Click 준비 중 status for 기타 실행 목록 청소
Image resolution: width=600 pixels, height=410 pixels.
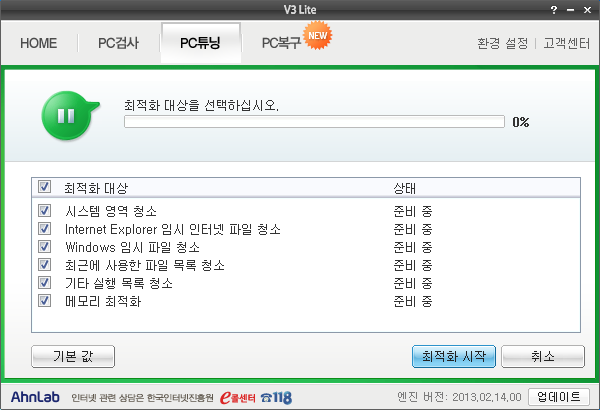[413, 283]
